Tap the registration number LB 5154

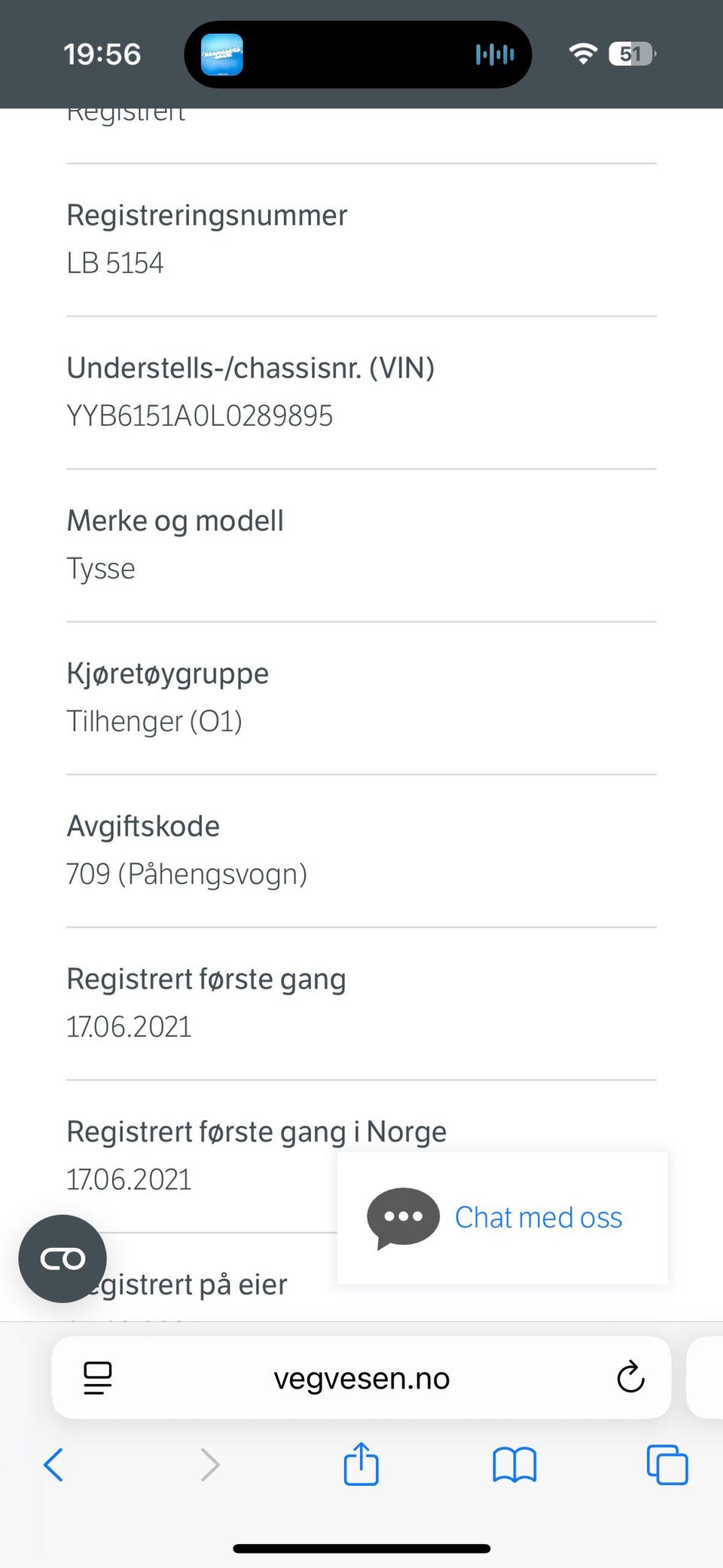[x=115, y=263]
